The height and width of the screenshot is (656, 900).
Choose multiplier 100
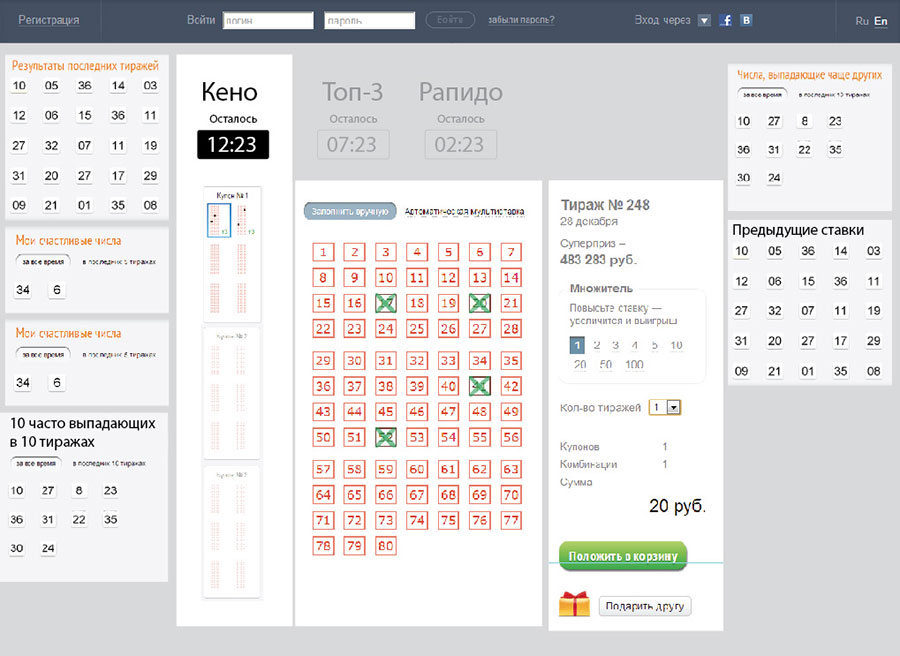pyautogui.click(x=634, y=365)
